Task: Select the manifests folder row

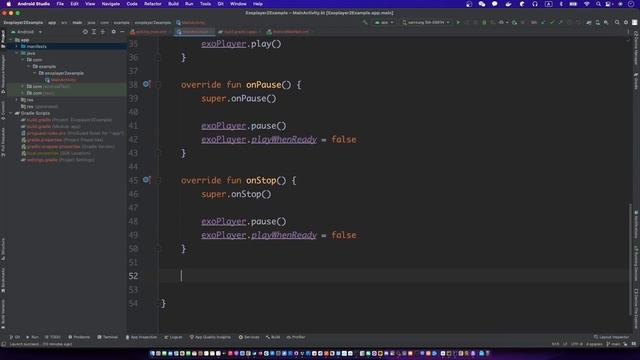Action: coord(67,47)
